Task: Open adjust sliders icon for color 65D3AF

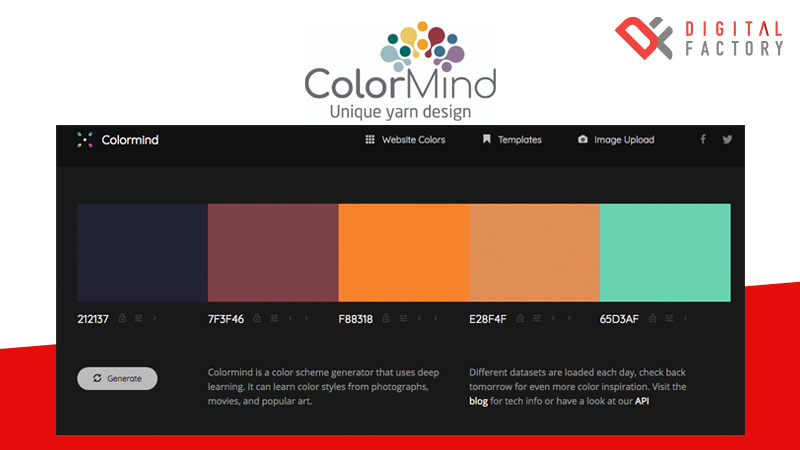Action: point(668,319)
